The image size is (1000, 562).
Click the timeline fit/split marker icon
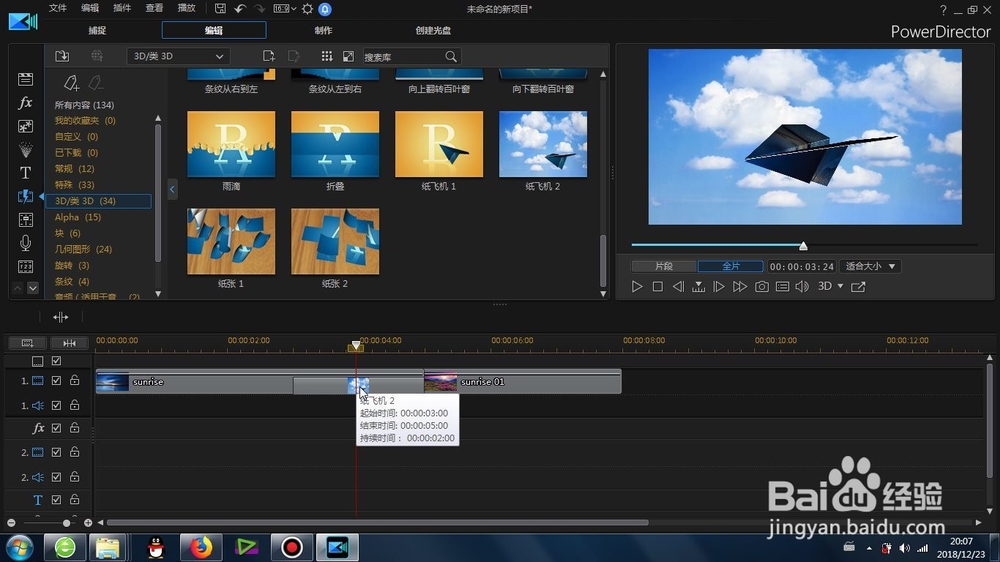pos(61,317)
